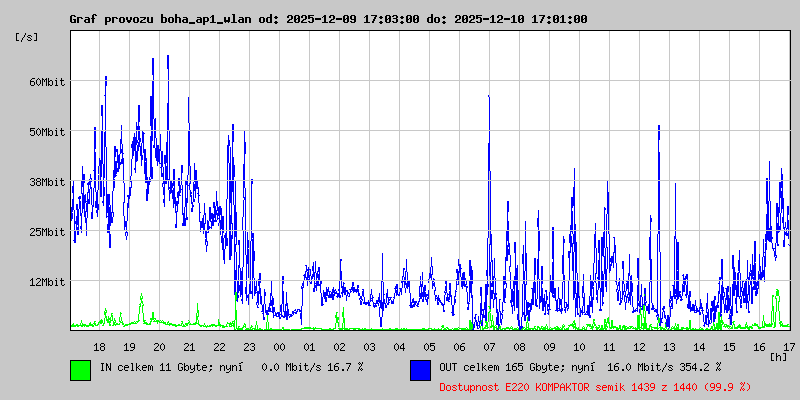Screen dimensions: 800x400
Task: Click hour 17 at the axis end
Action: pos(789,347)
